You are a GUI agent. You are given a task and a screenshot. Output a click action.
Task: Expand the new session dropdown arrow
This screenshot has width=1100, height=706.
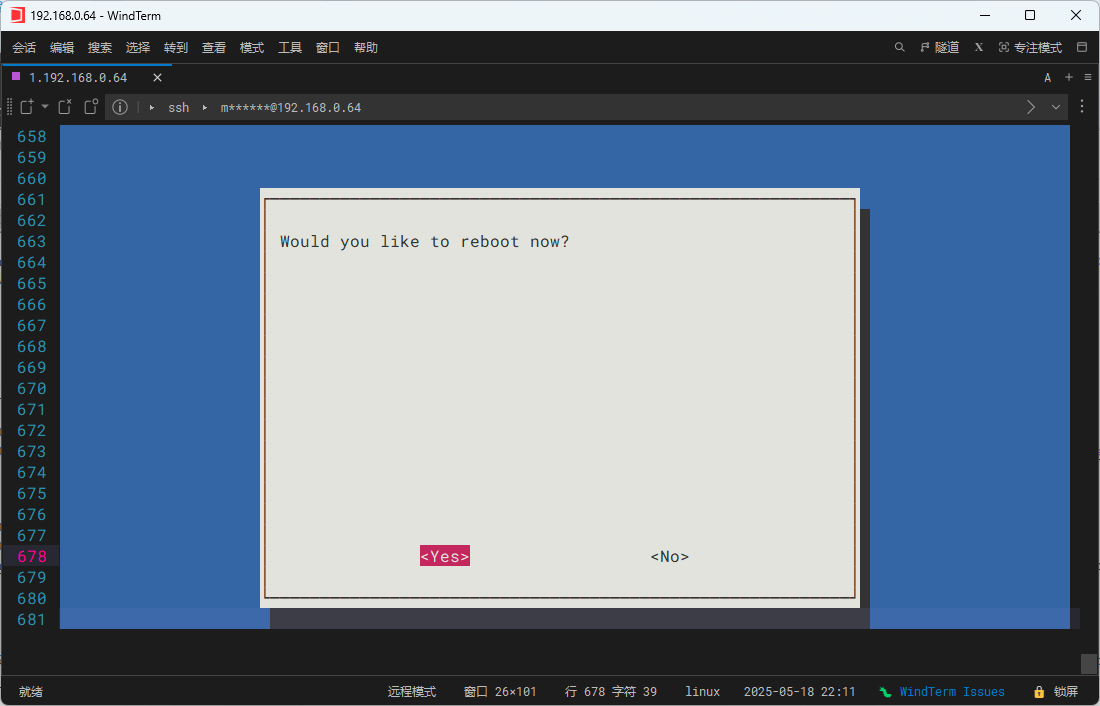(45, 107)
